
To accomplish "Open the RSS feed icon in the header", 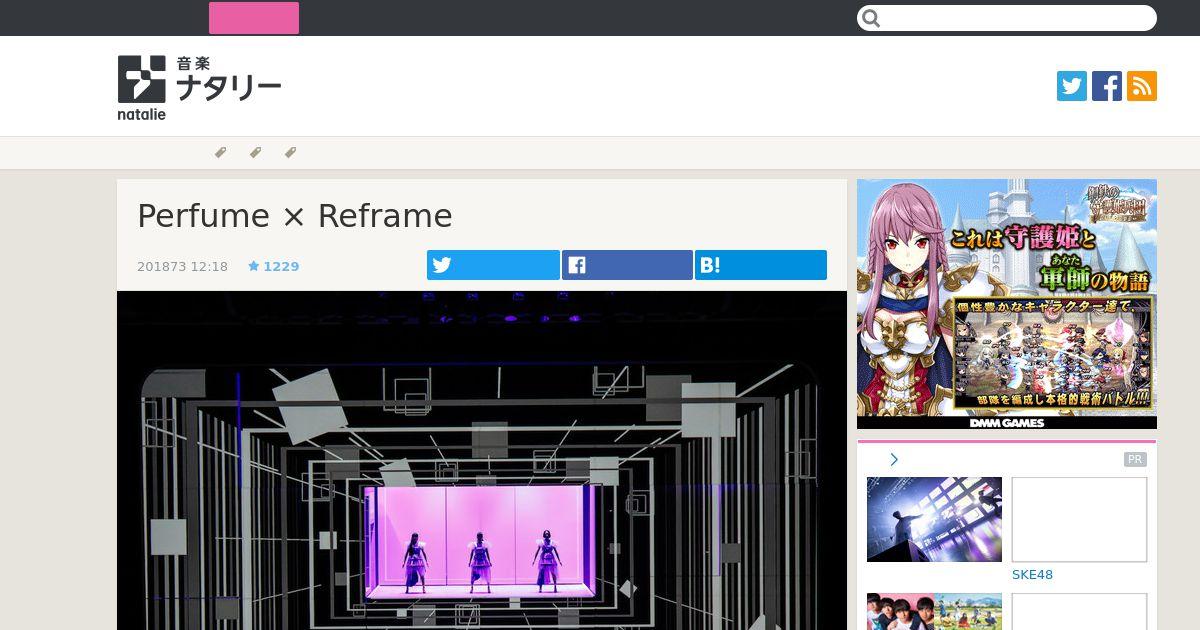I will 1142,86.
